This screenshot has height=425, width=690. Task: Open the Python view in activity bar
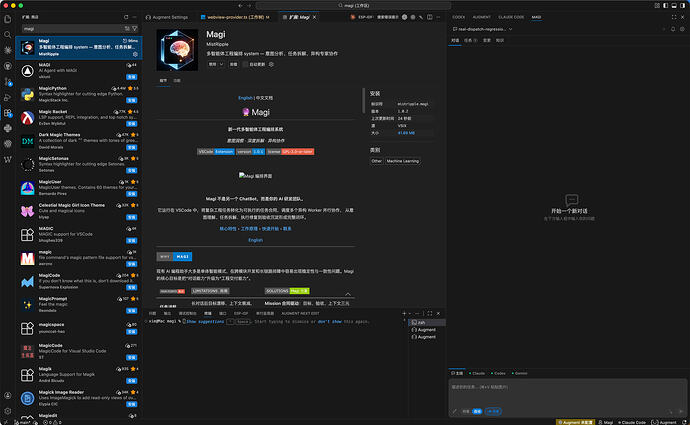(x=7, y=128)
